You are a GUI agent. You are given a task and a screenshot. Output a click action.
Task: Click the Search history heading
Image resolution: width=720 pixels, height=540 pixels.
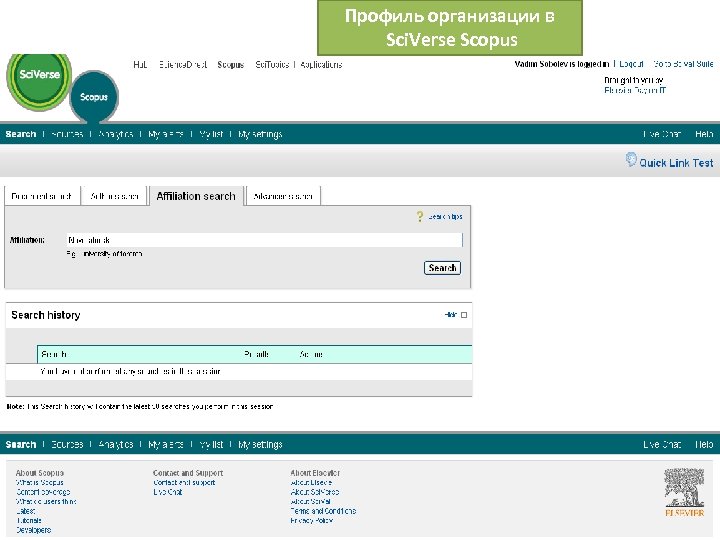click(46, 315)
